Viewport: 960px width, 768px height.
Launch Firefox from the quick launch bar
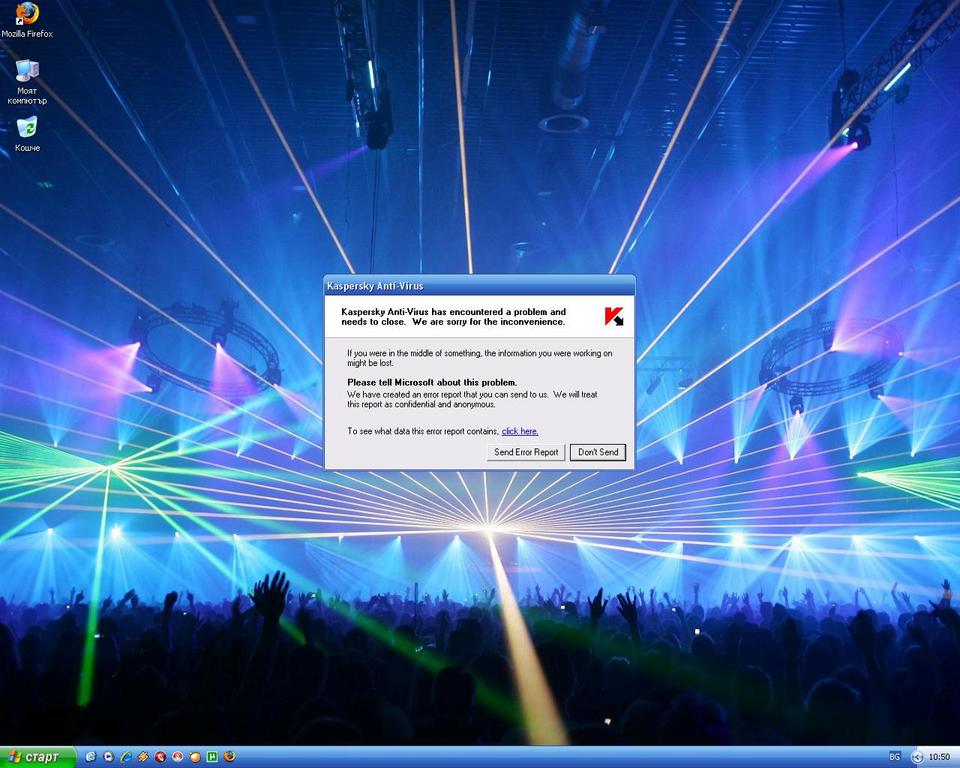pos(230,757)
